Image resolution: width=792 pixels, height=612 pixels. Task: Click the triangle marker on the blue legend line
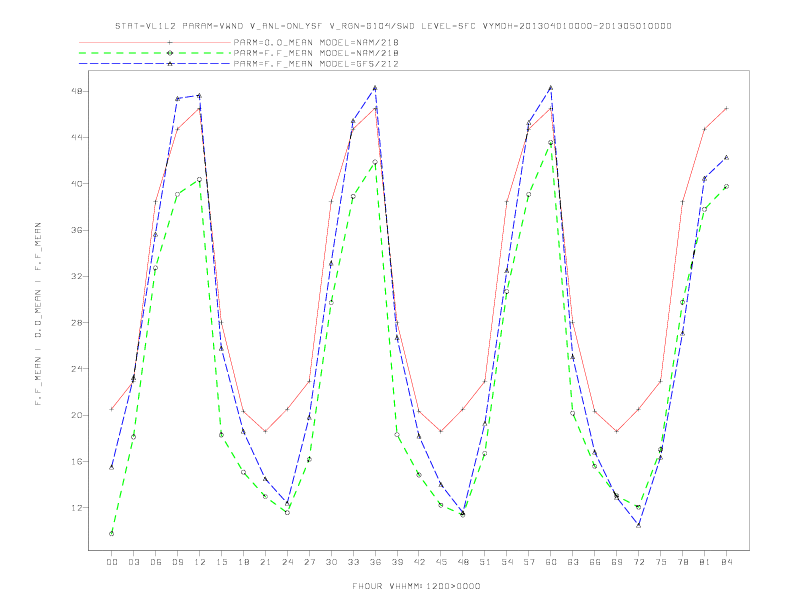170,64
